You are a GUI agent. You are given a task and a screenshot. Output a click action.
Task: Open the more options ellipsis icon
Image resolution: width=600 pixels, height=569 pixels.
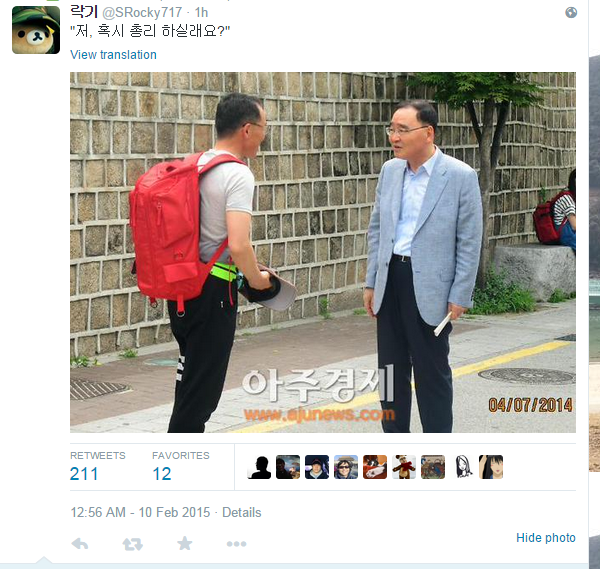[x=236, y=544]
